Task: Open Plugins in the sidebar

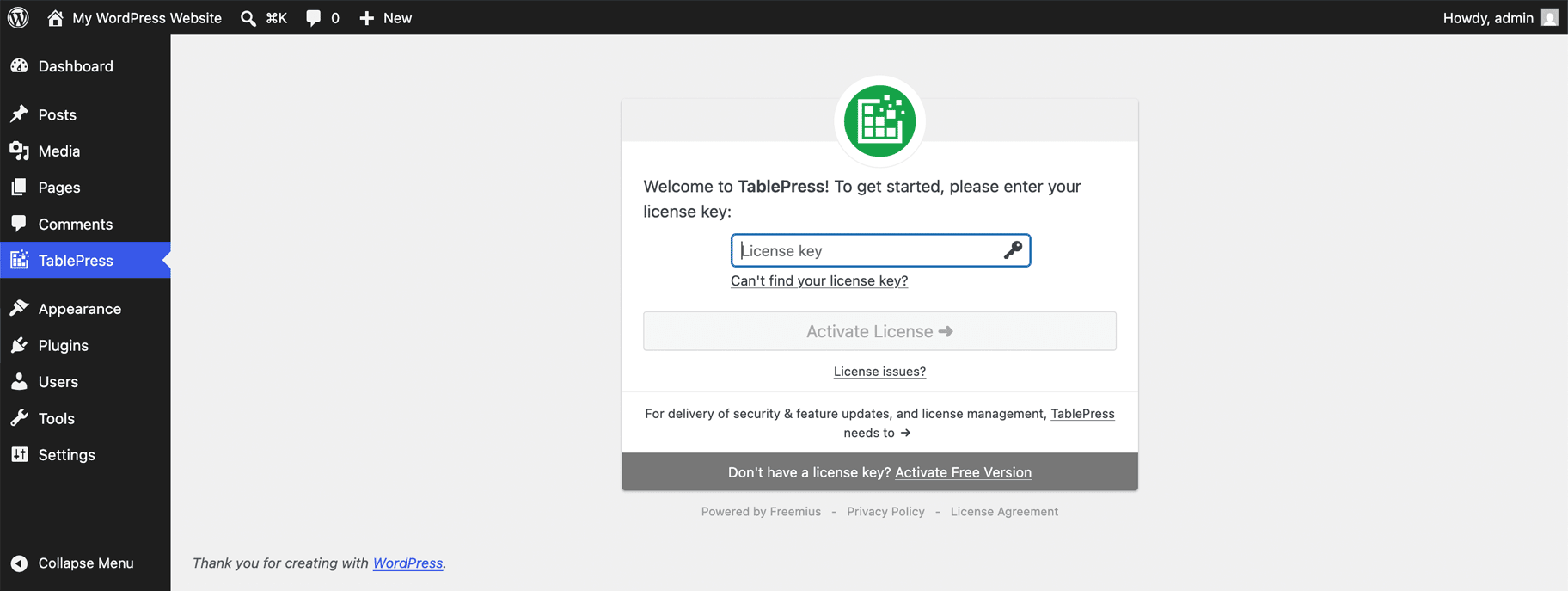Action: click(64, 345)
